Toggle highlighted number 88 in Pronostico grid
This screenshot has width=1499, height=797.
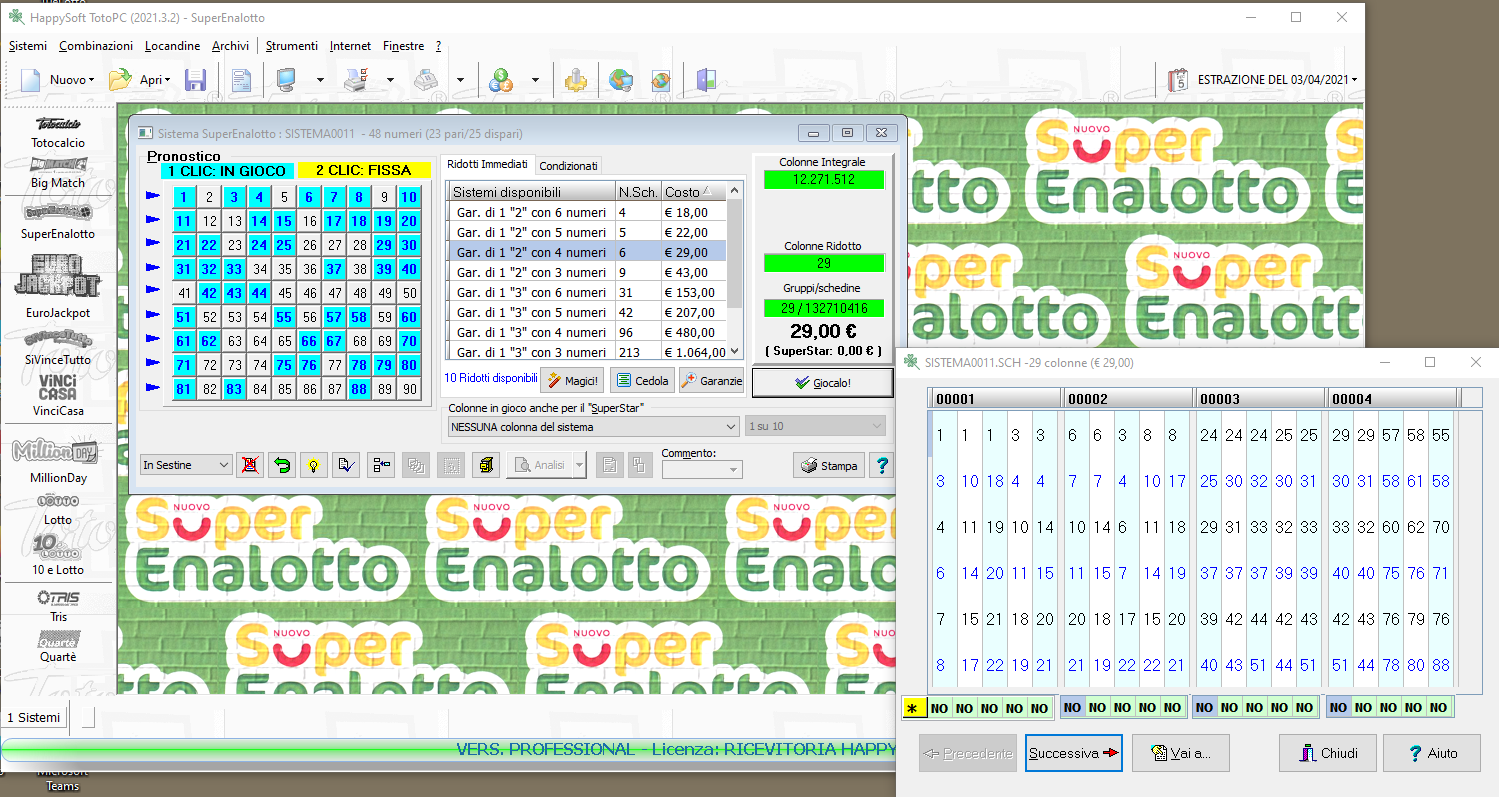[x=360, y=389]
